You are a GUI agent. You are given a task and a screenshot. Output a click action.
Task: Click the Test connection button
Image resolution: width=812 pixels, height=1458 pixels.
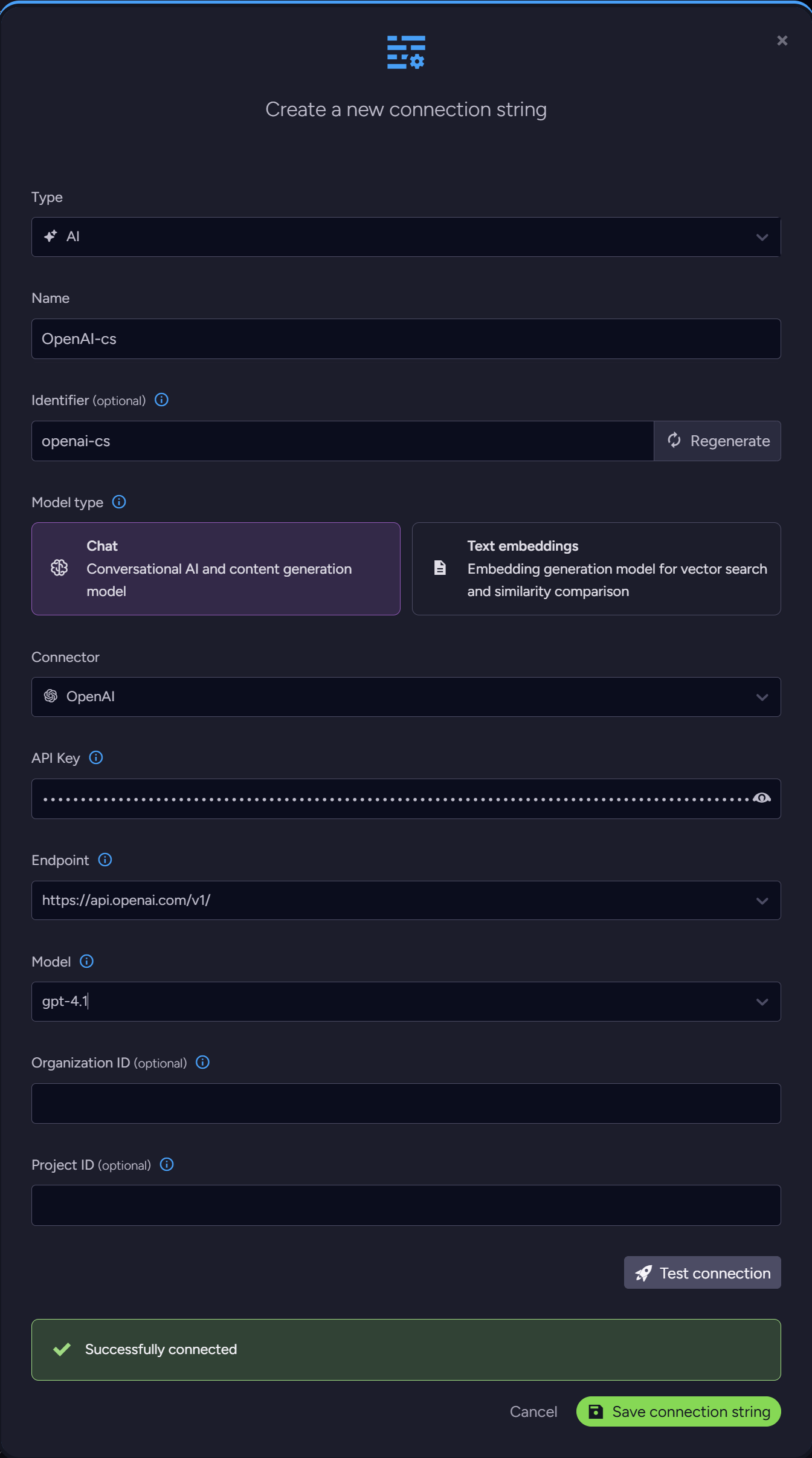702,1272
